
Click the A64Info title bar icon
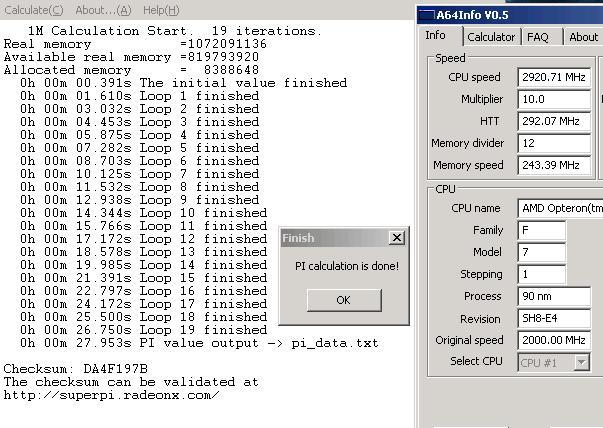coord(426,15)
